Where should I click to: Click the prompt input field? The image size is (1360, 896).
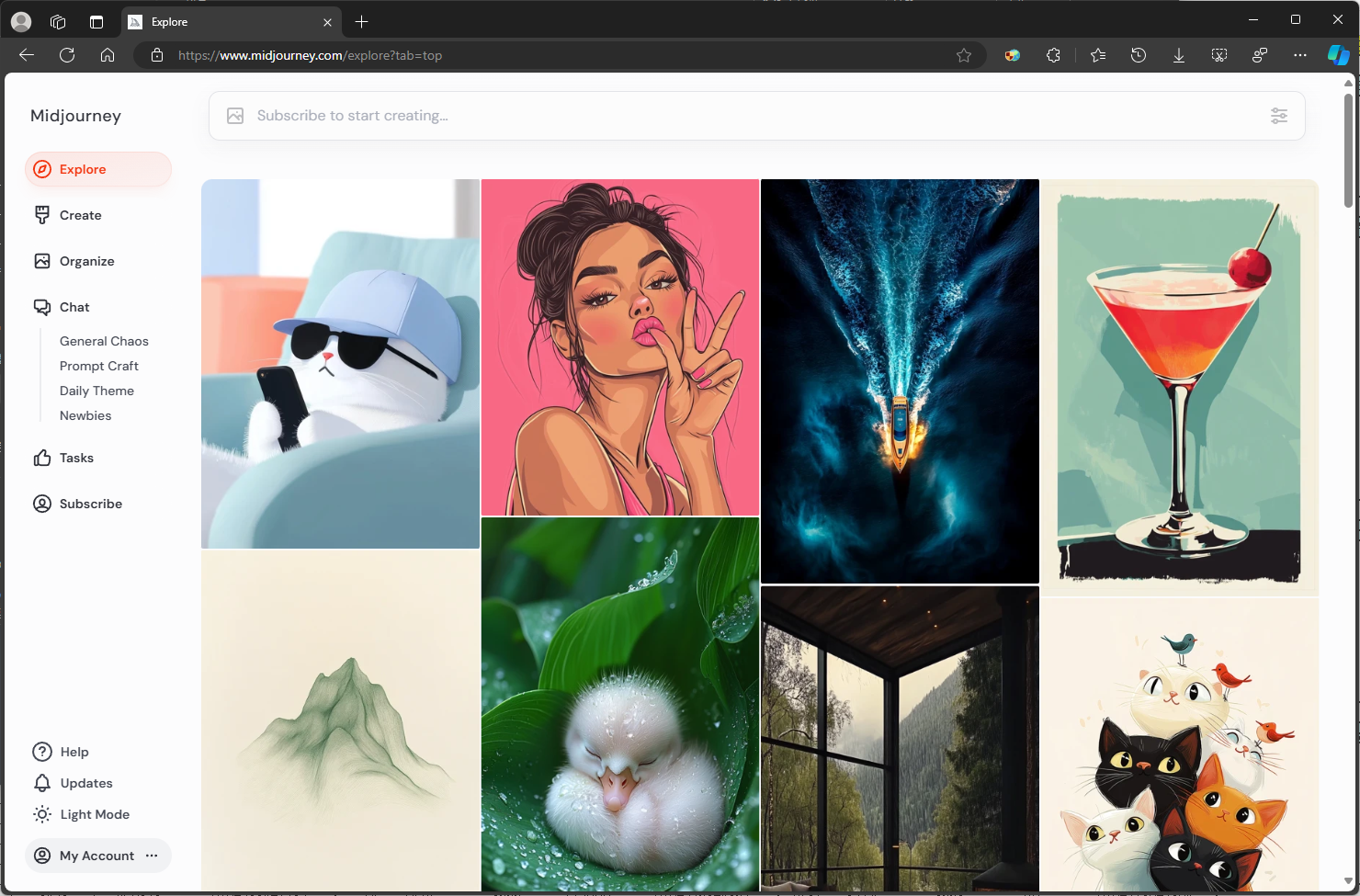[735, 116]
